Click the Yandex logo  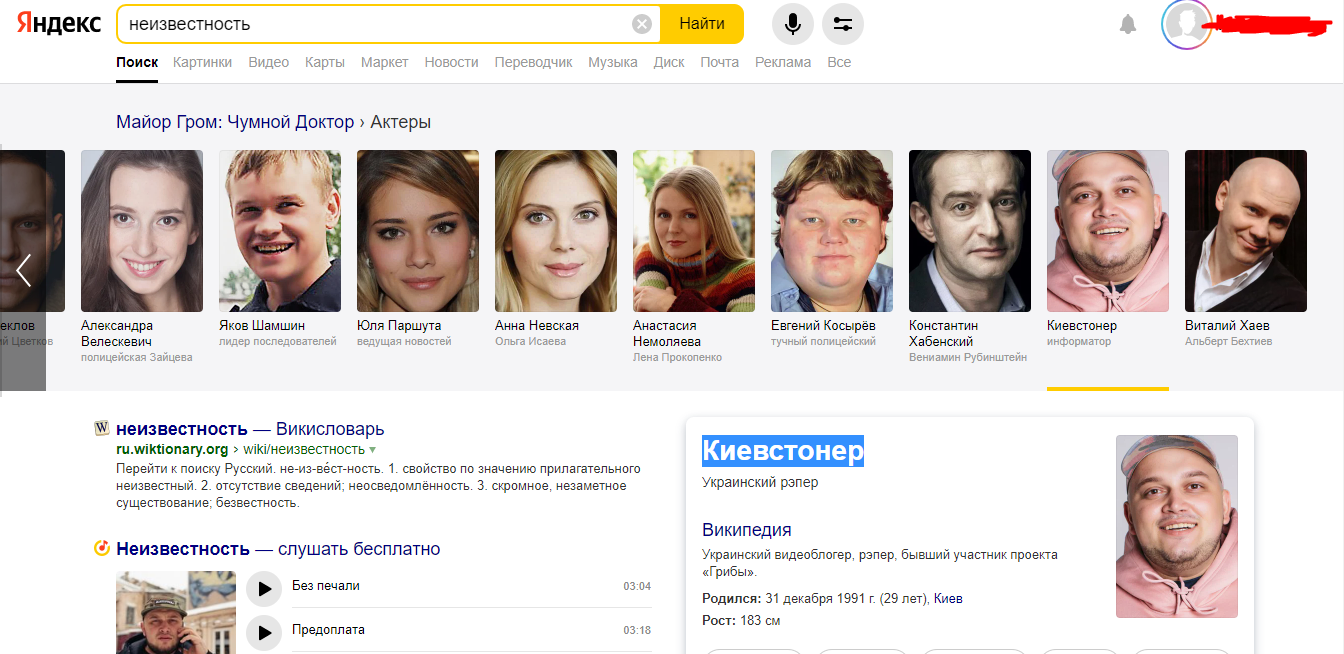(58, 24)
